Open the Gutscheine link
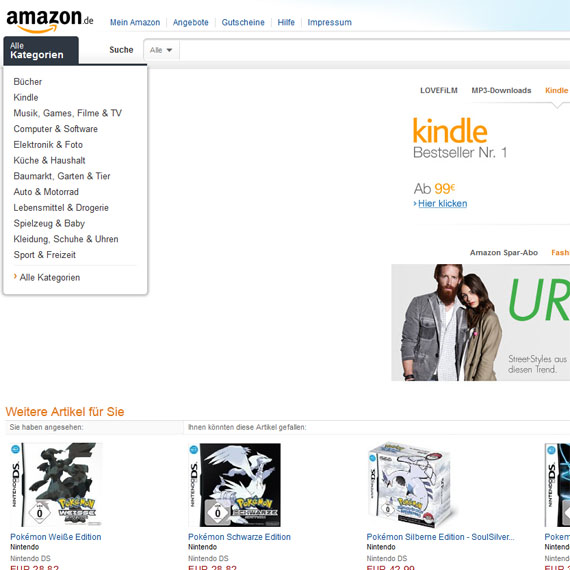570x570 pixels. click(x=243, y=23)
